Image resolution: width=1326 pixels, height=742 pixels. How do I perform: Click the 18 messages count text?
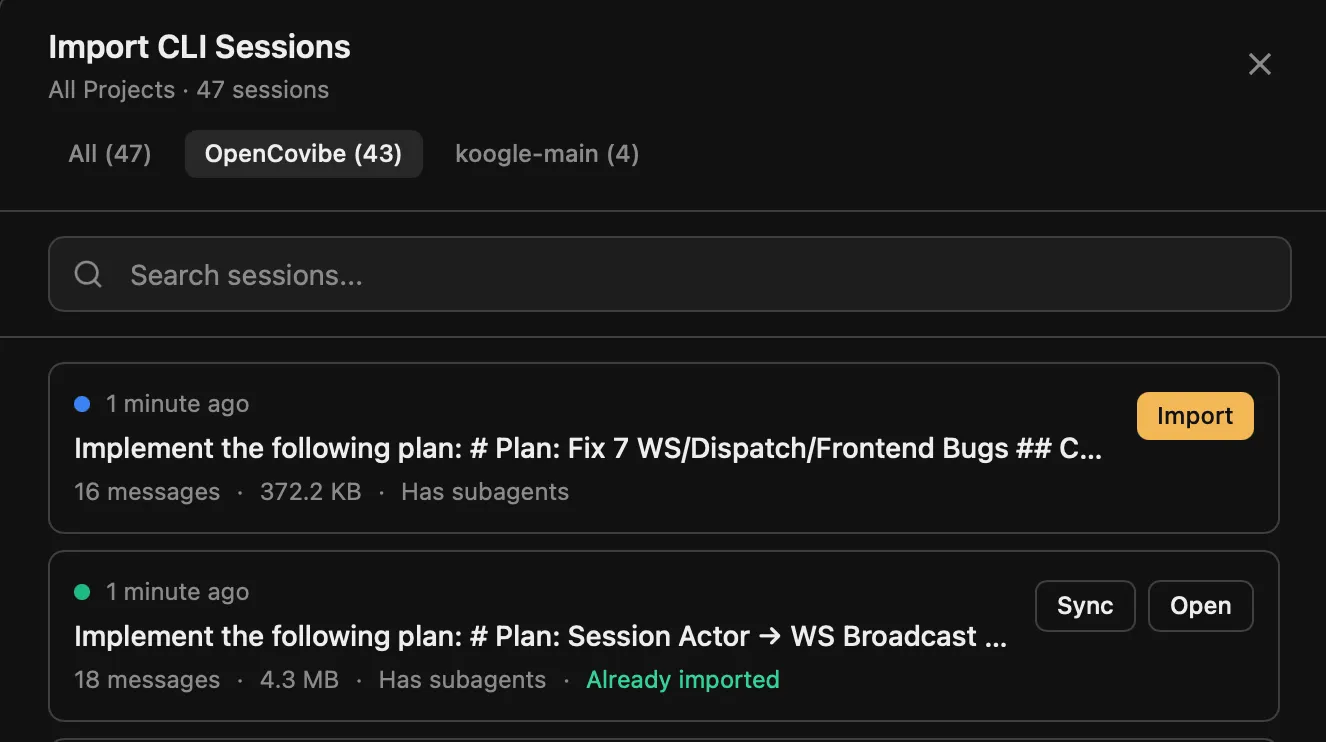[x=147, y=680]
